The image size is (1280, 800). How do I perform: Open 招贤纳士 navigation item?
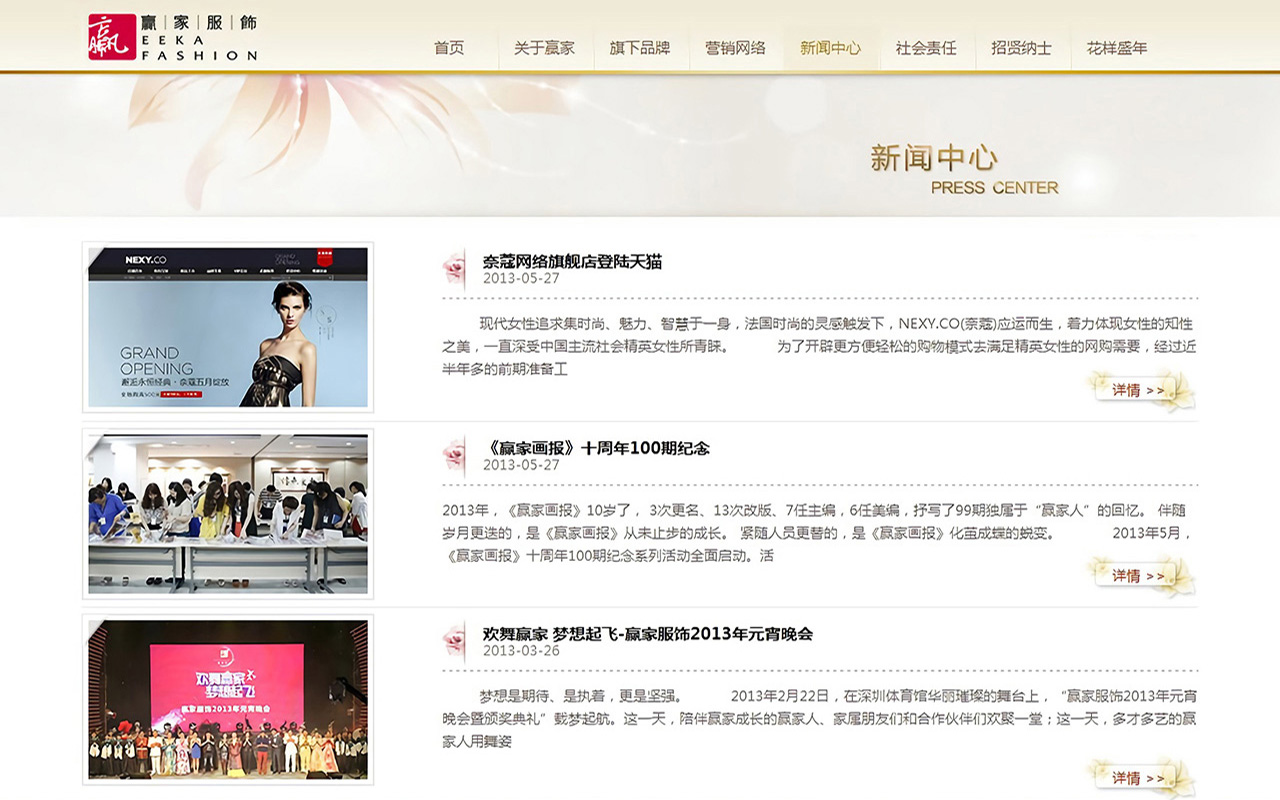pyautogui.click(x=1021, y=48)
